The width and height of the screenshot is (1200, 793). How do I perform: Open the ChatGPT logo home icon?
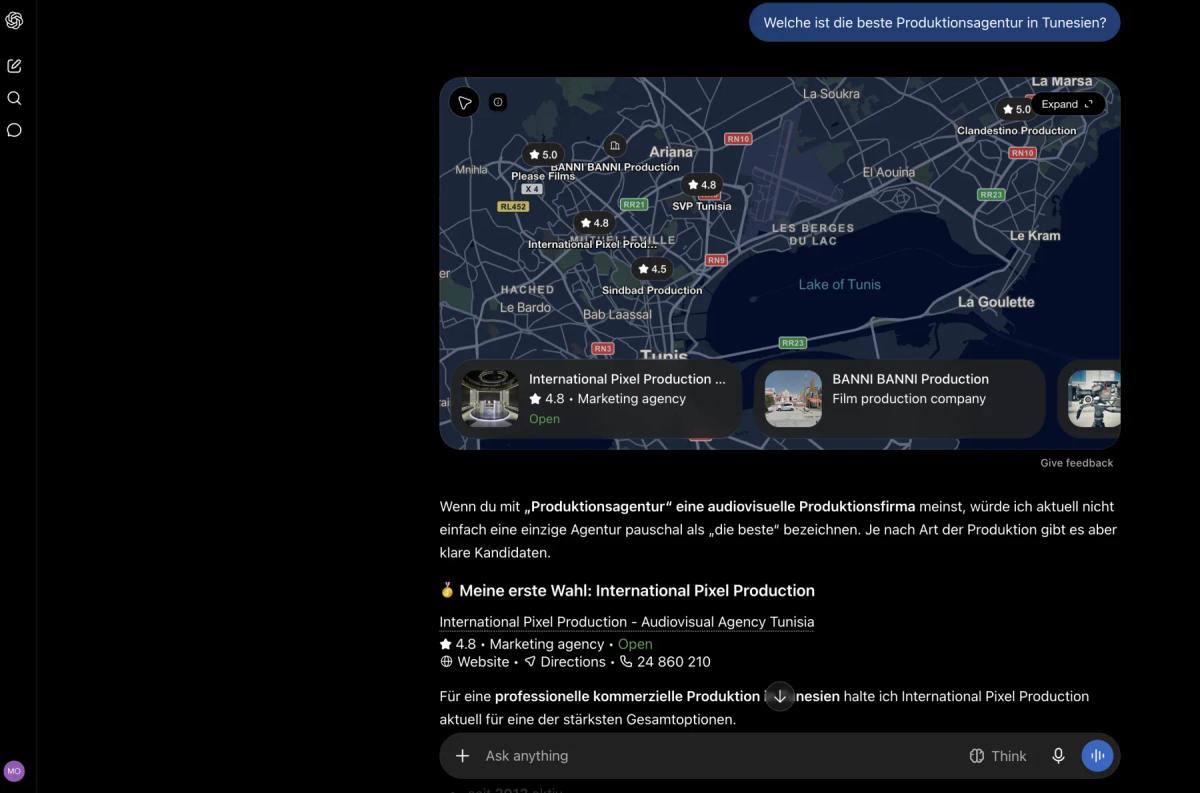[14, 21]
